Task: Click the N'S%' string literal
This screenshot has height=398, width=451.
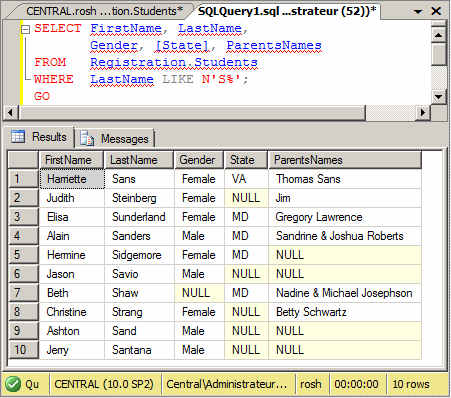Action: pyautogui.click(x=221, y=79)
